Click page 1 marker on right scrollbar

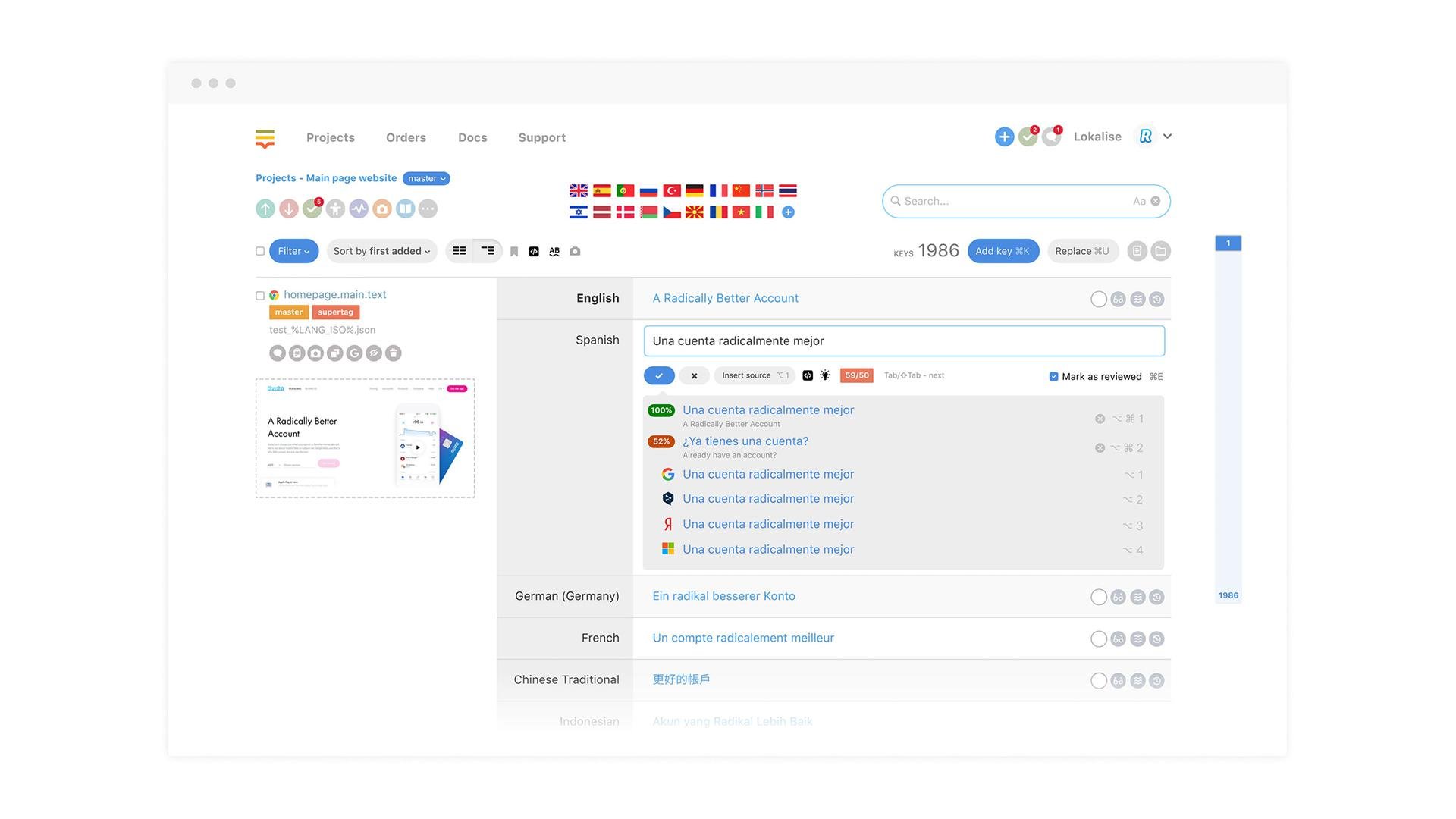pos(1228,243)
